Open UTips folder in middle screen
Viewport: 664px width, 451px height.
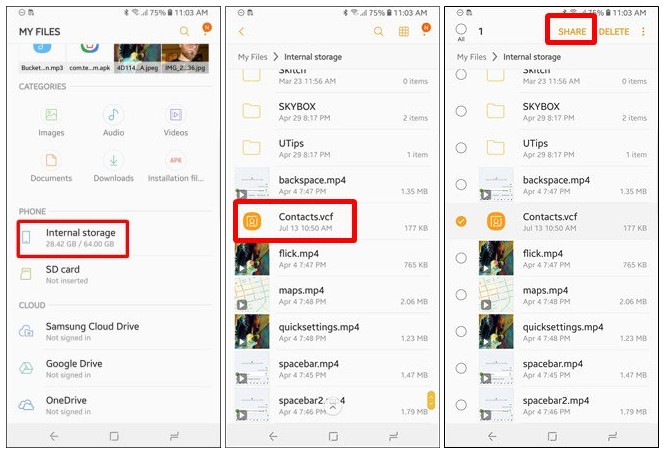(x=333, y=148)
